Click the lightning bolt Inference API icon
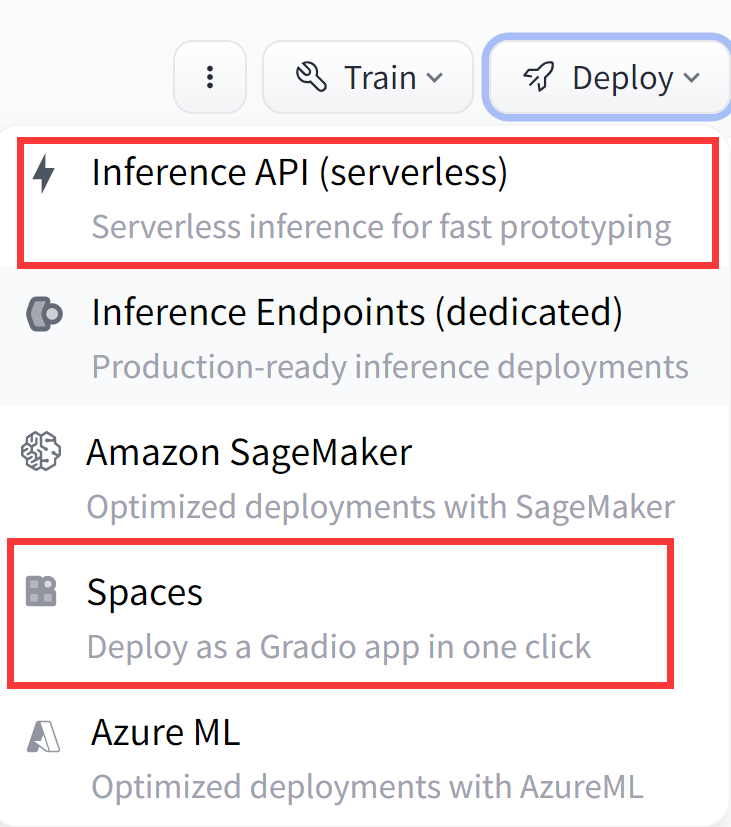 tap(44, 173)
